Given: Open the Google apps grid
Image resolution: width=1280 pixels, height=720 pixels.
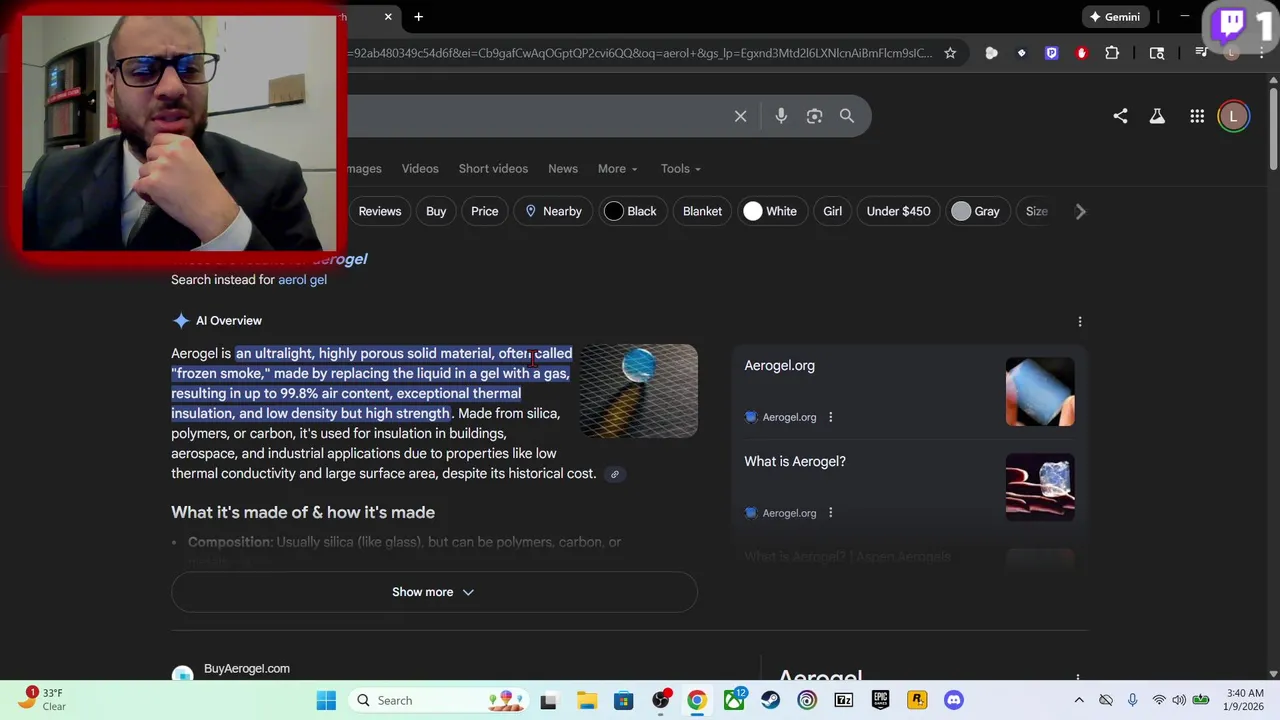Looking at the screenshot, I should 1197,116.
